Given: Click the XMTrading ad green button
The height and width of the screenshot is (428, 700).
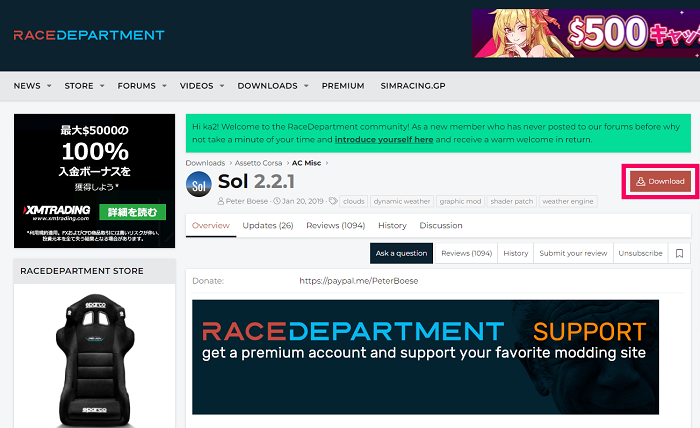Looking at the screenshot, I should pyautogui.click(x=132, y=212).
